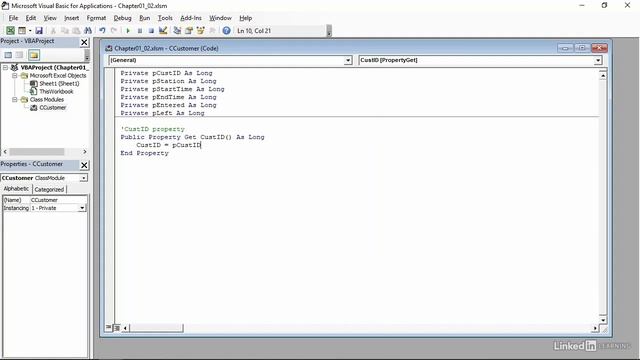Click code window scroll down arrow
The image size is (640, 360).
click(603, 320)
